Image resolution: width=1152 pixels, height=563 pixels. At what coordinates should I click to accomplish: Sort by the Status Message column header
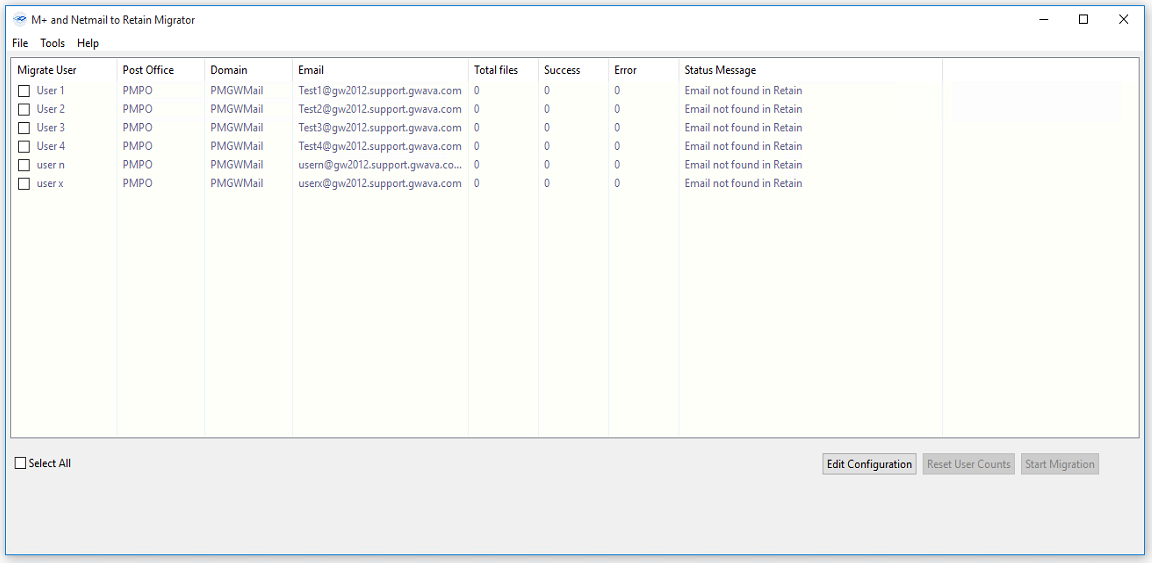coord(810,70)
